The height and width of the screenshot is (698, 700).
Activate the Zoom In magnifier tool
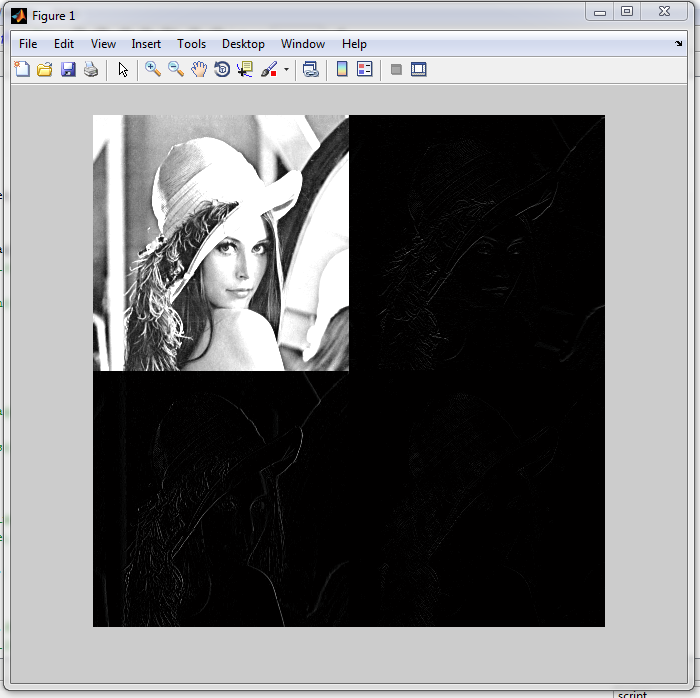(153, 69)
